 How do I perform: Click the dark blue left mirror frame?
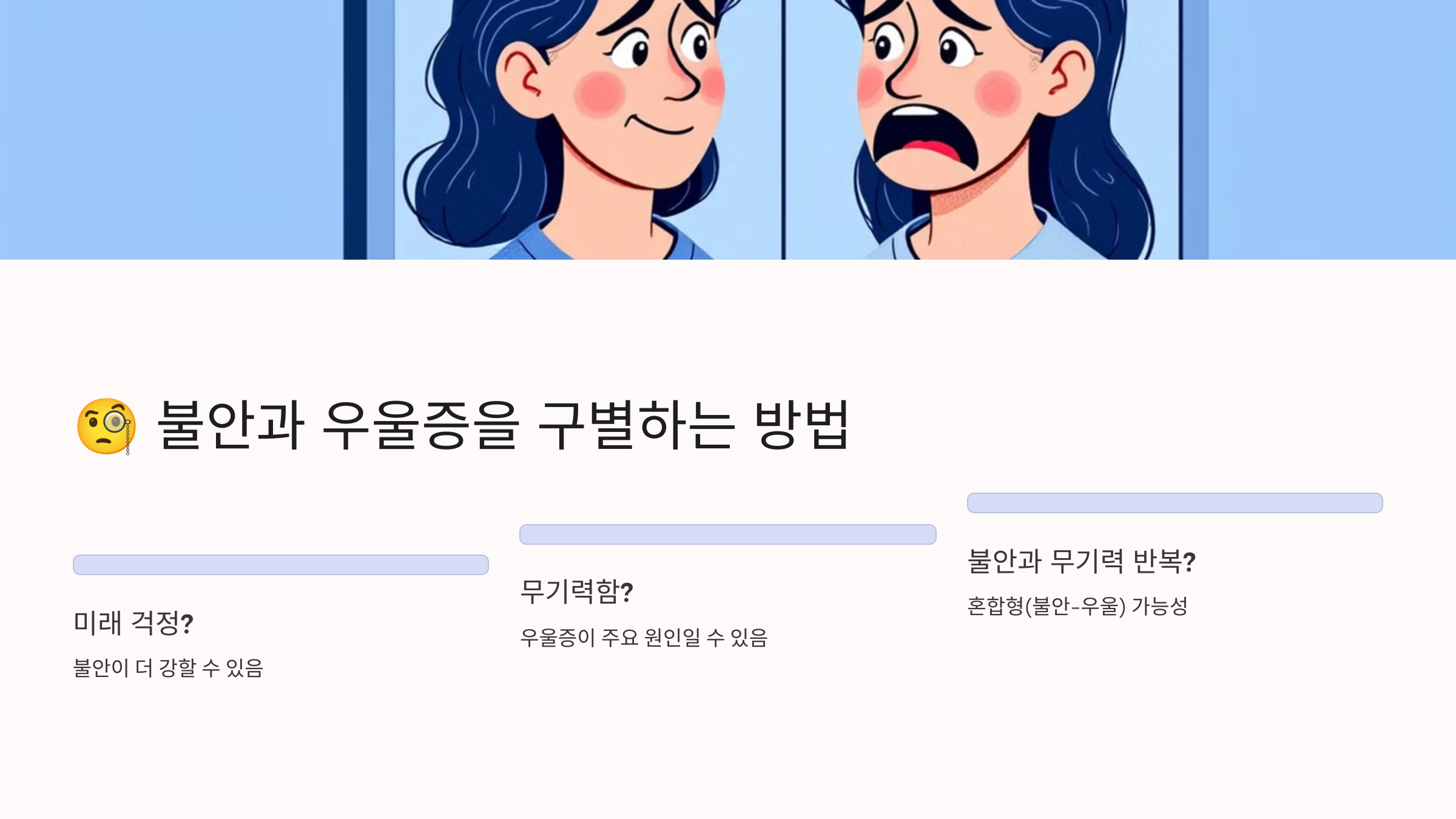pyautogui.click(x=356, y=130)
